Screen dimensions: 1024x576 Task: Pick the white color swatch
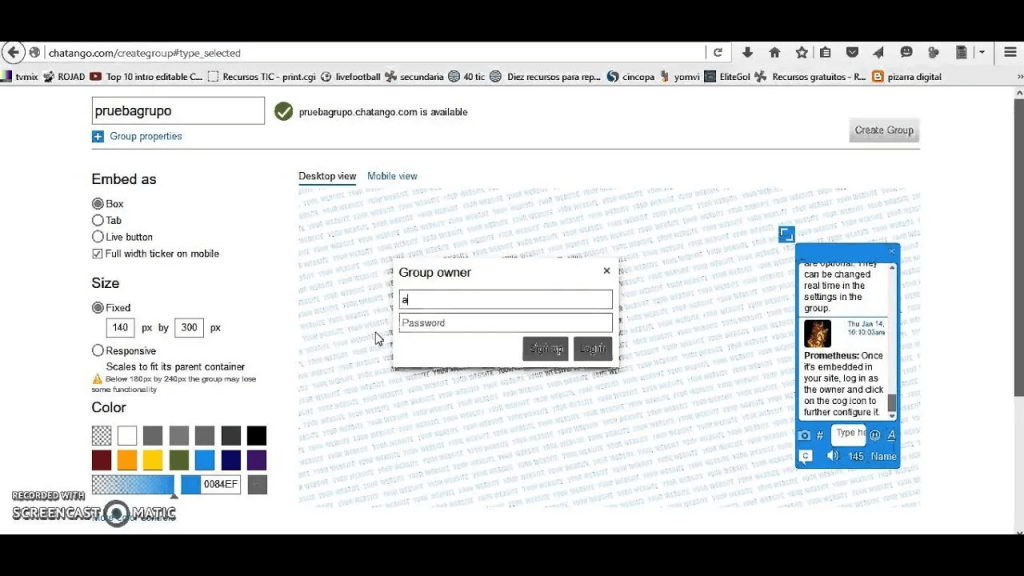[127, 436]
